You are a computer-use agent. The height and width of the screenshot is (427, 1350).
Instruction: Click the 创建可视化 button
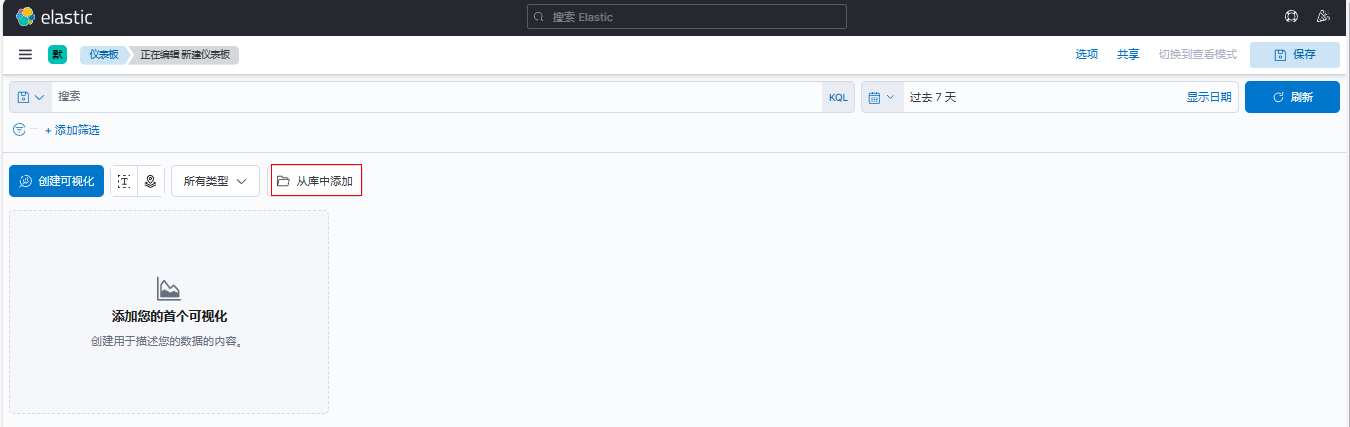(56, 181)
